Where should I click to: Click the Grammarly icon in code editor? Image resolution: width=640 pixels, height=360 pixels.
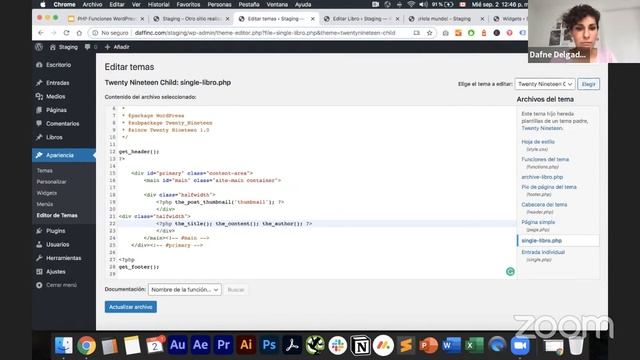point(510,271)
